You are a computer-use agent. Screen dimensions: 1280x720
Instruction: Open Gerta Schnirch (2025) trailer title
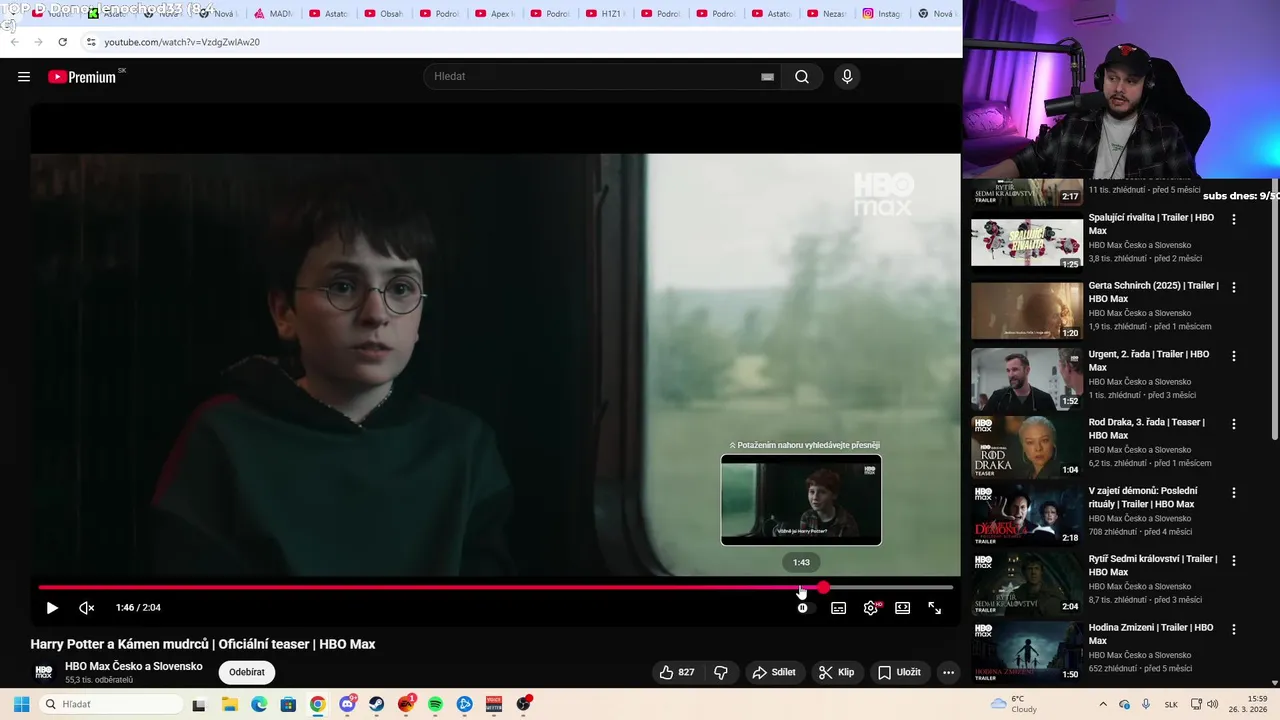tap(1153, 292)
